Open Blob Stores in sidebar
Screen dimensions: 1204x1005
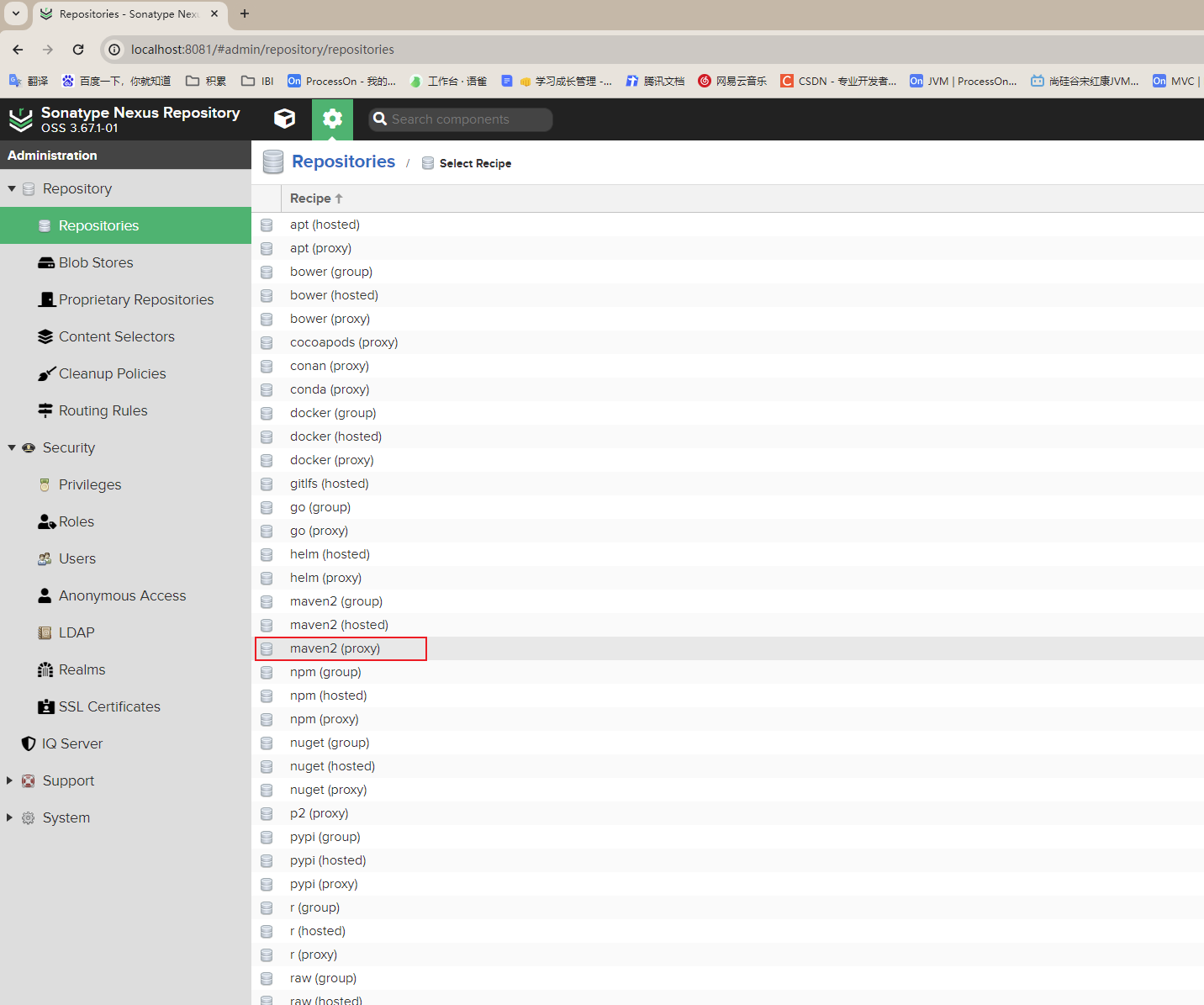point(95,262)
